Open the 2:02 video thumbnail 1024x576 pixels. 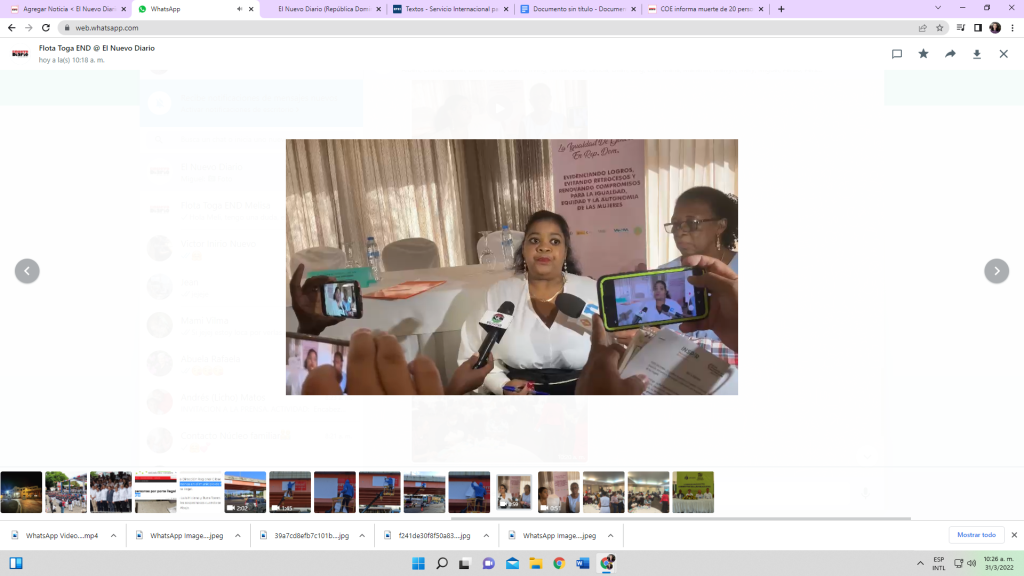pyautogui.click(x=245, y=492)
